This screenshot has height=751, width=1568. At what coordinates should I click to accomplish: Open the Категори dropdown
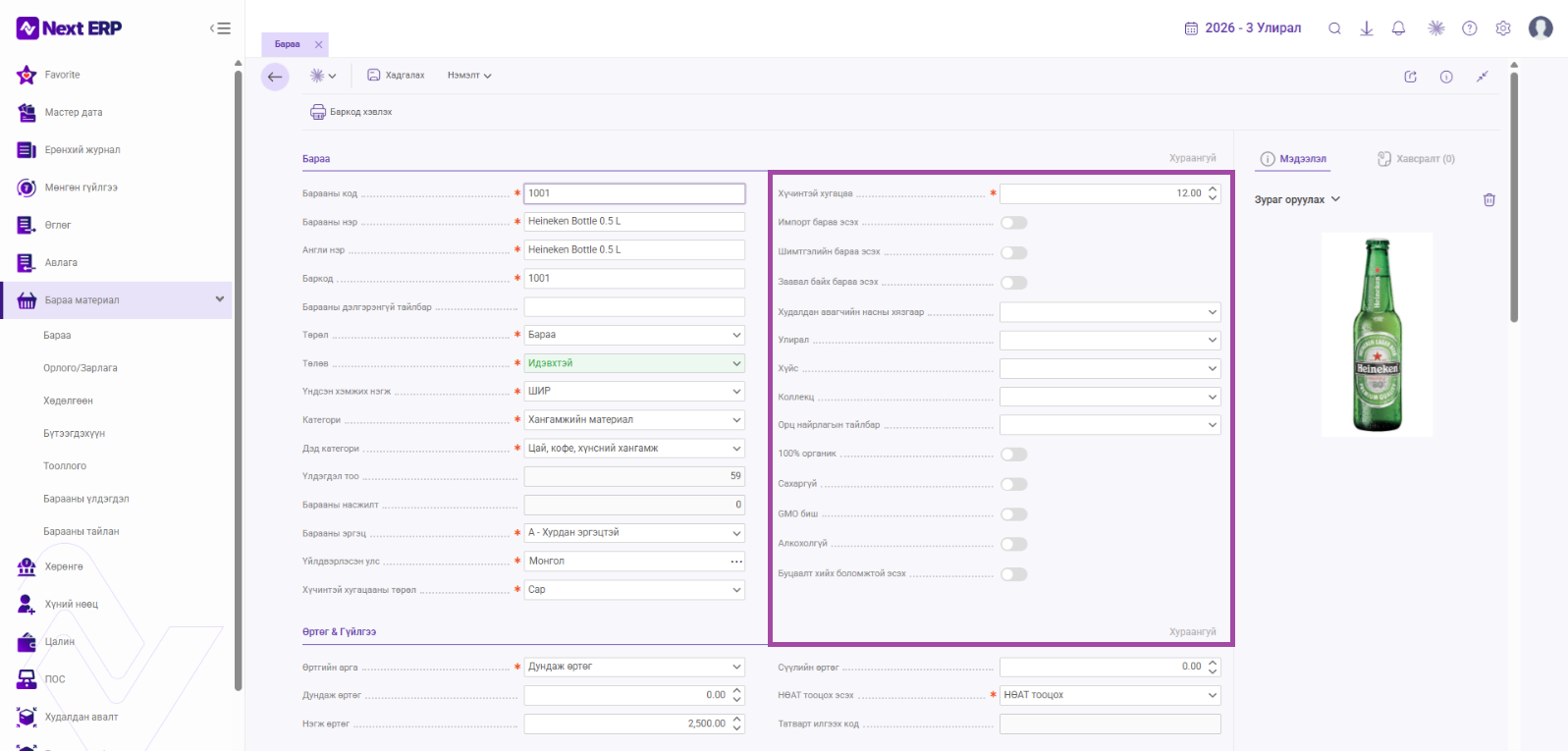[x=634, y=419]
